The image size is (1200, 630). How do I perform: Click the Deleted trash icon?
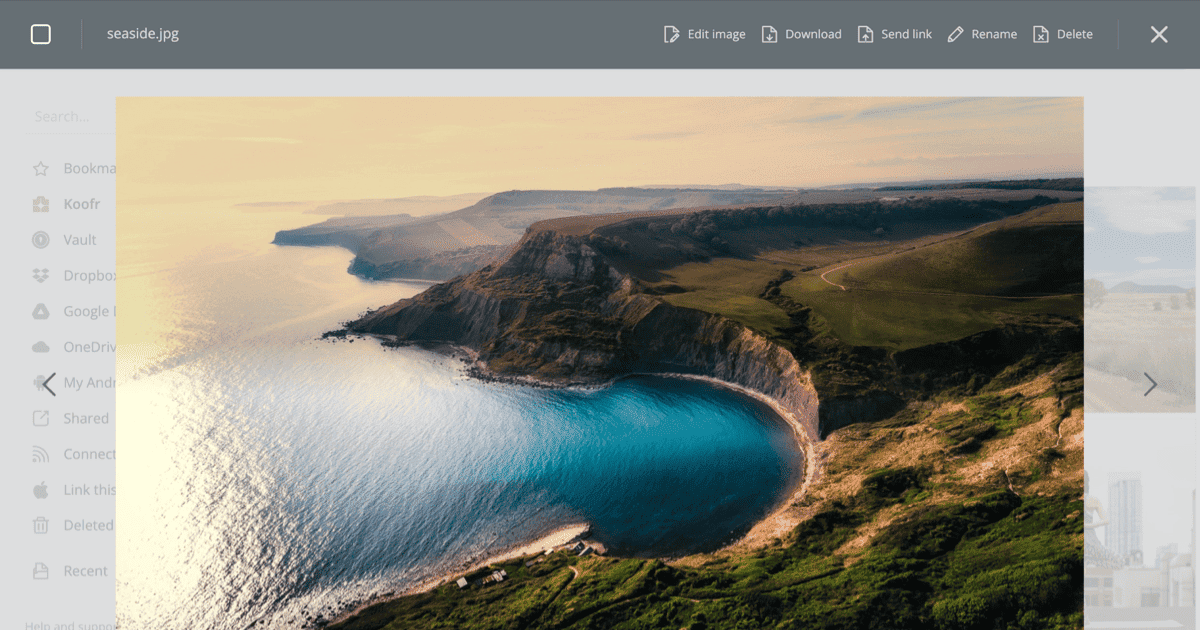pos(41,525)
